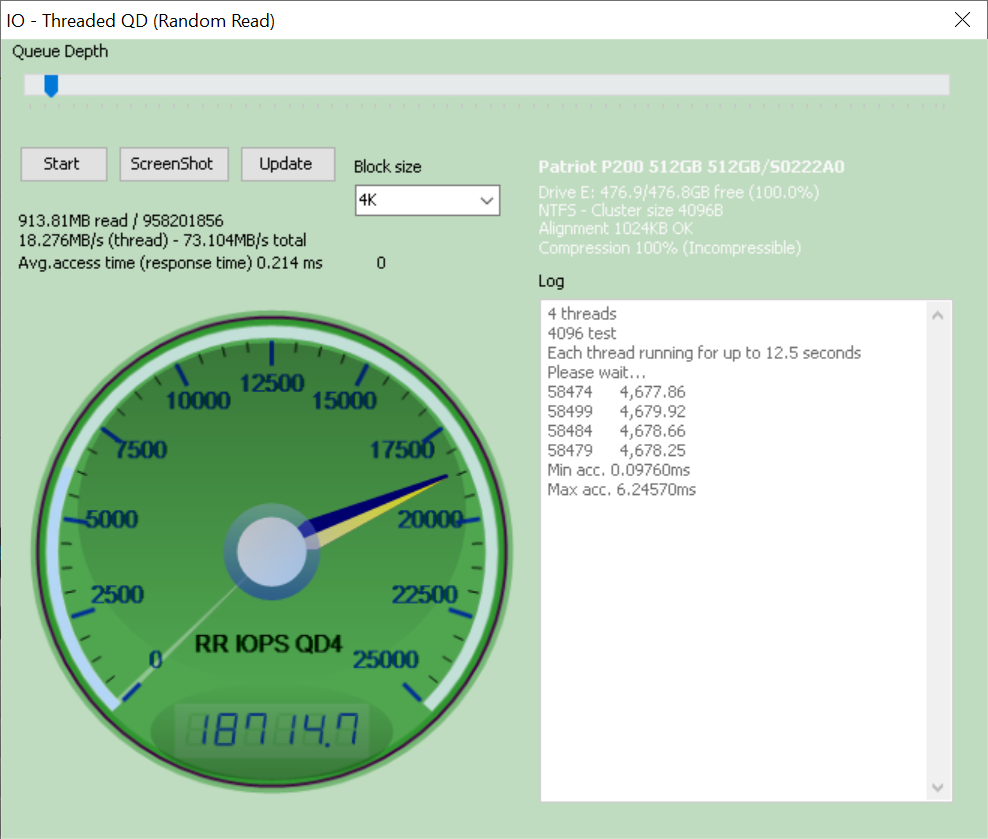Click the 22500 mark on the gauge
Image resolution: width=988 pixels, height=839 pixels.
click(425, 595)
